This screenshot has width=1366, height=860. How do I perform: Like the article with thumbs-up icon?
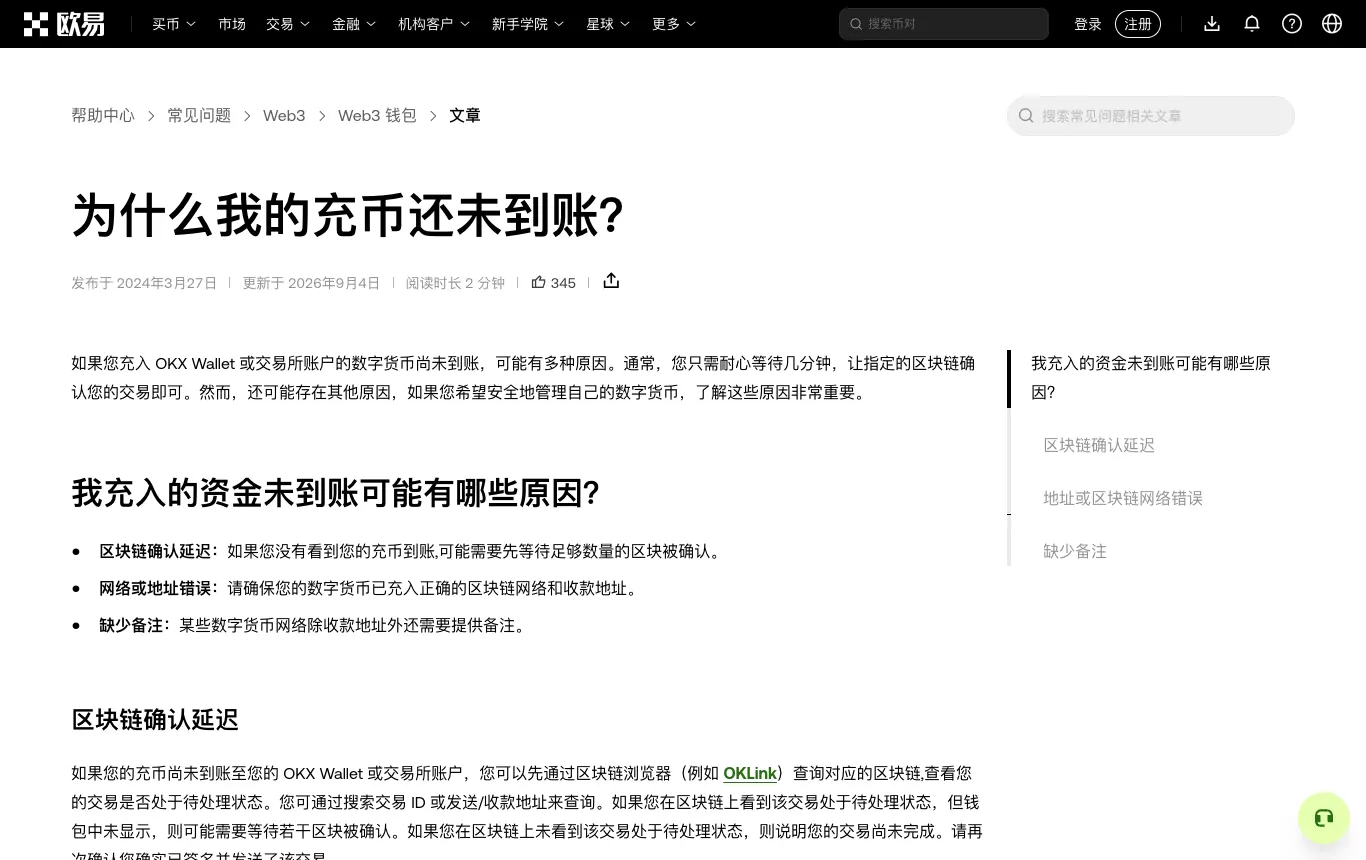click(538, 282)
